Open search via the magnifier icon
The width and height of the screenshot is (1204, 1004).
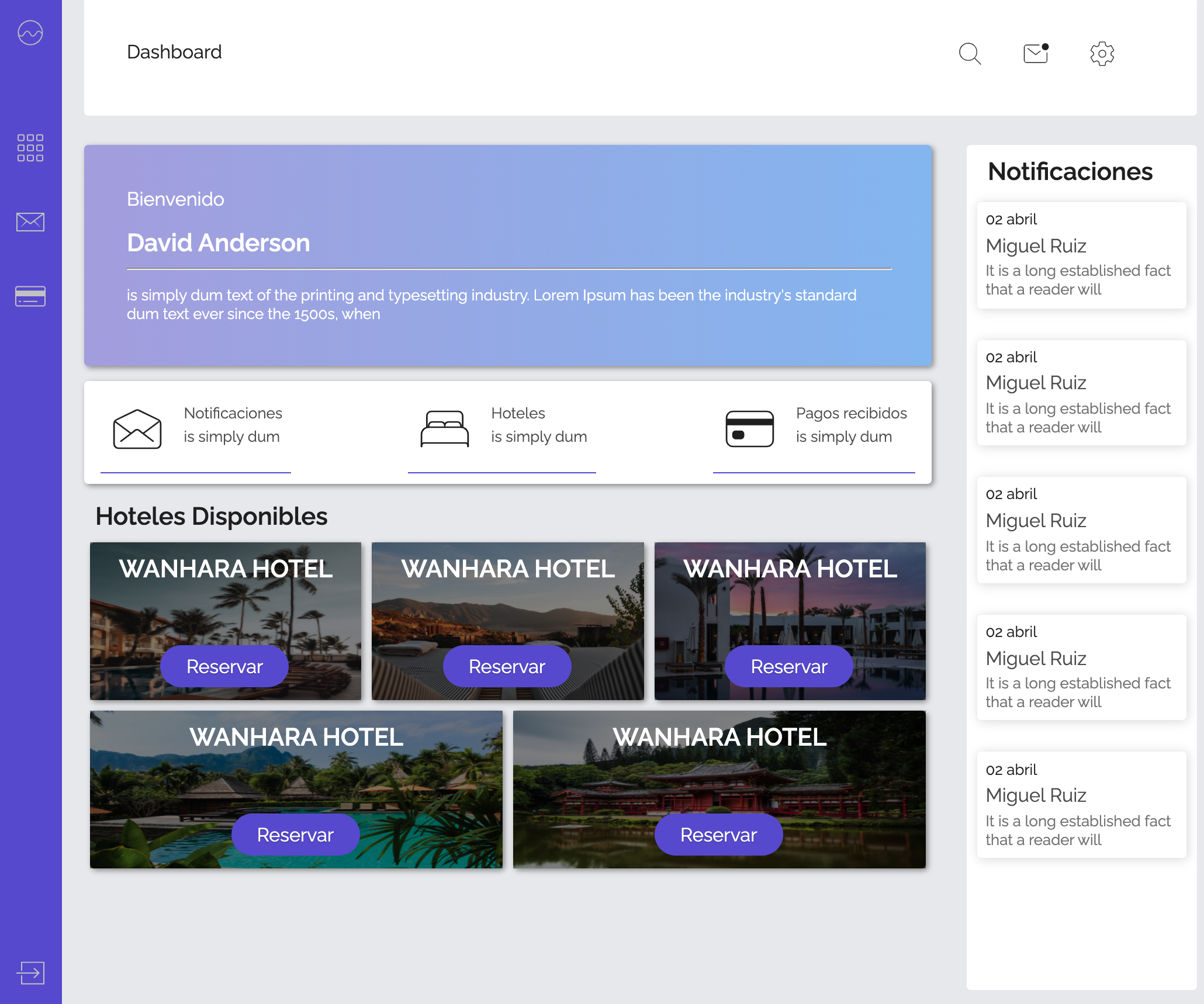pyautogui.click(x=970, y=54)
